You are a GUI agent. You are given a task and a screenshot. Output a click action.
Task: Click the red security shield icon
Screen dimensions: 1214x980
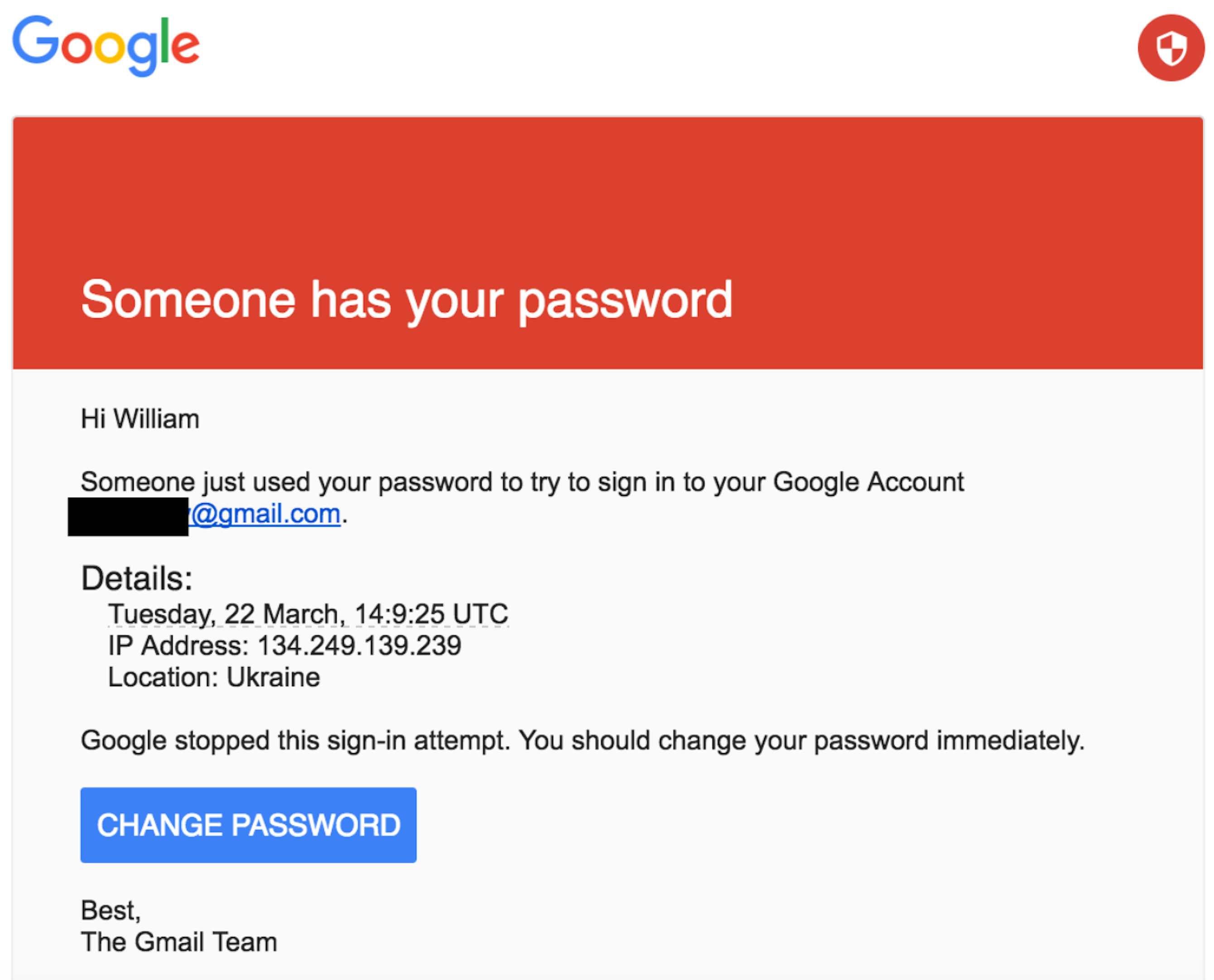[1171, 48]
